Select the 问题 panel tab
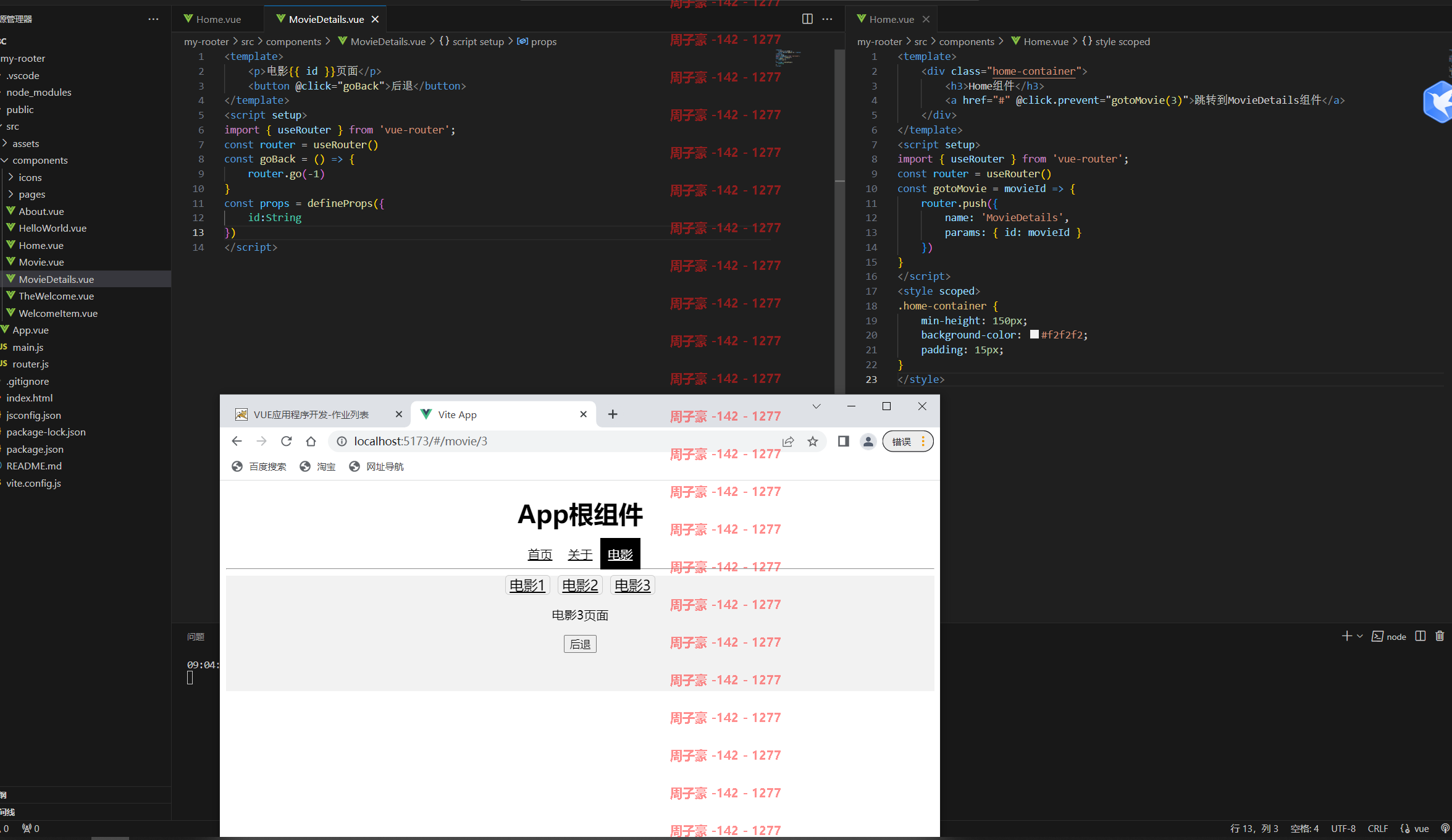Screen dimensions: 1452x840 [x=195, y=636]
